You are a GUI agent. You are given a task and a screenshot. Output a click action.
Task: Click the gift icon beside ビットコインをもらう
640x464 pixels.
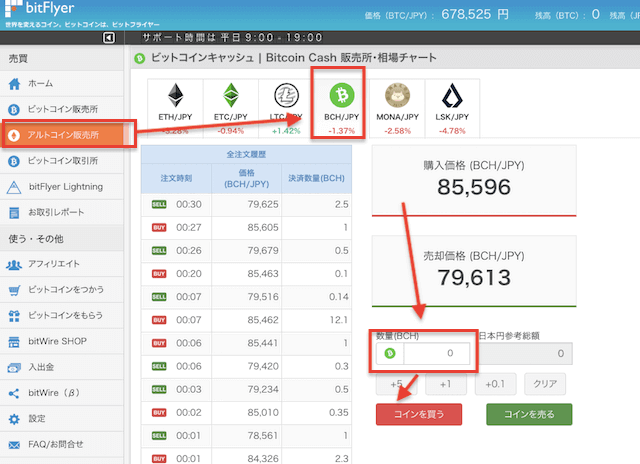click(x=14, y=316)
